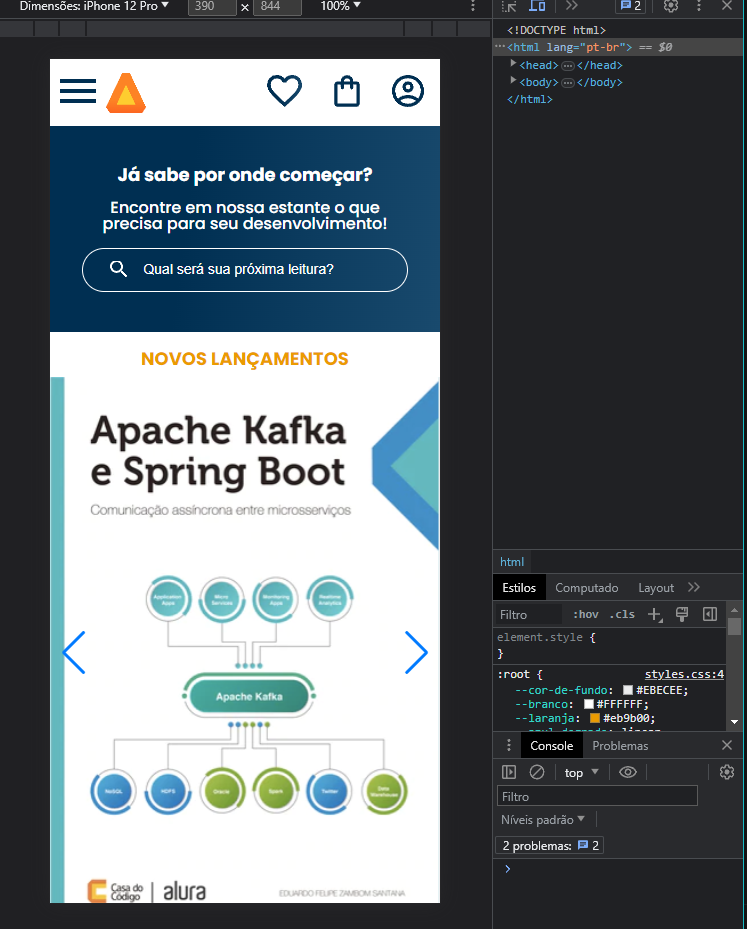This screenshot has height=929, width=747.
Task: Open device toolbar more options menu
Action: point(473,6)
